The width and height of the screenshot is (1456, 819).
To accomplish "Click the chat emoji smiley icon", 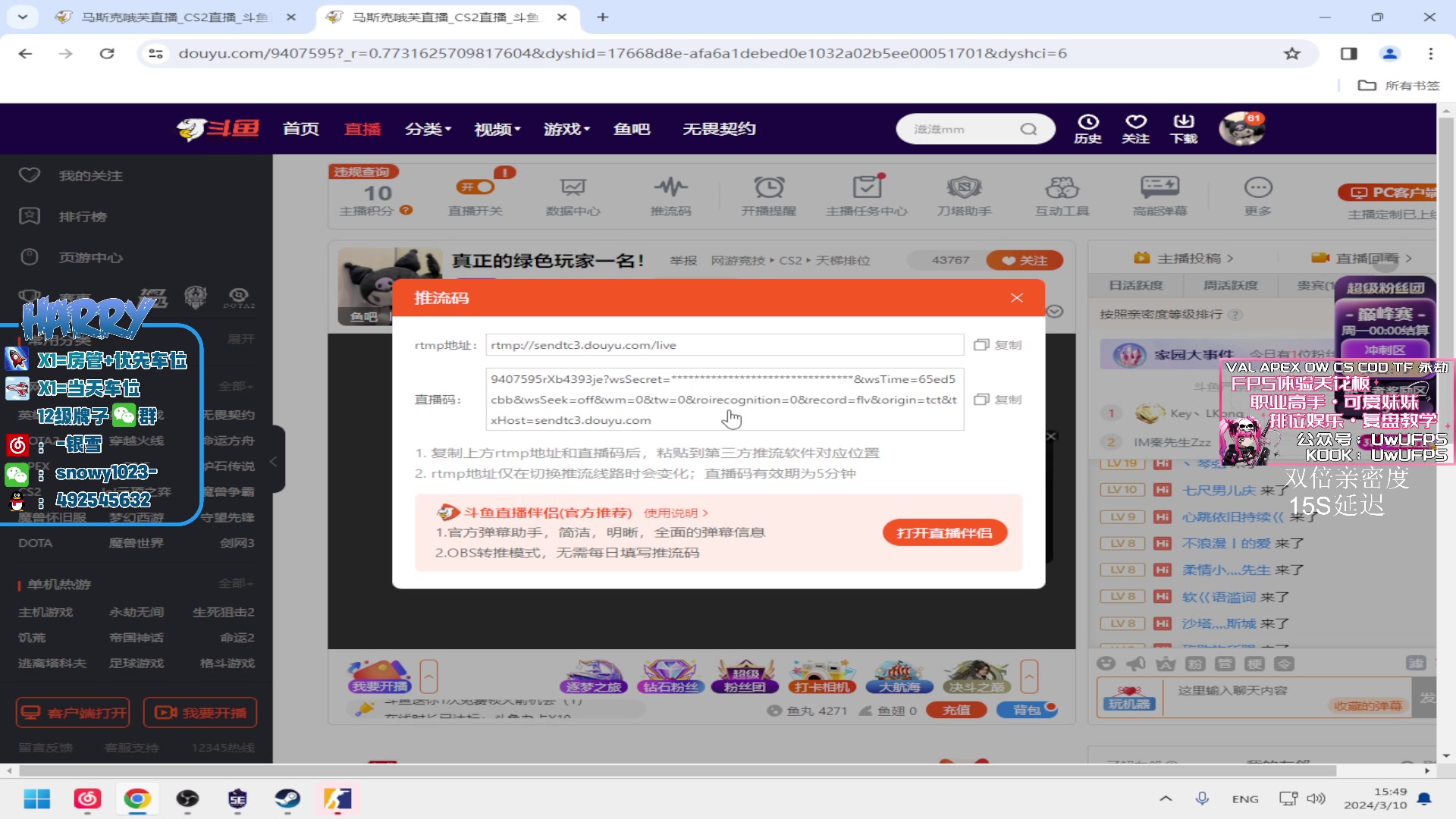I will click(1106, 664).
